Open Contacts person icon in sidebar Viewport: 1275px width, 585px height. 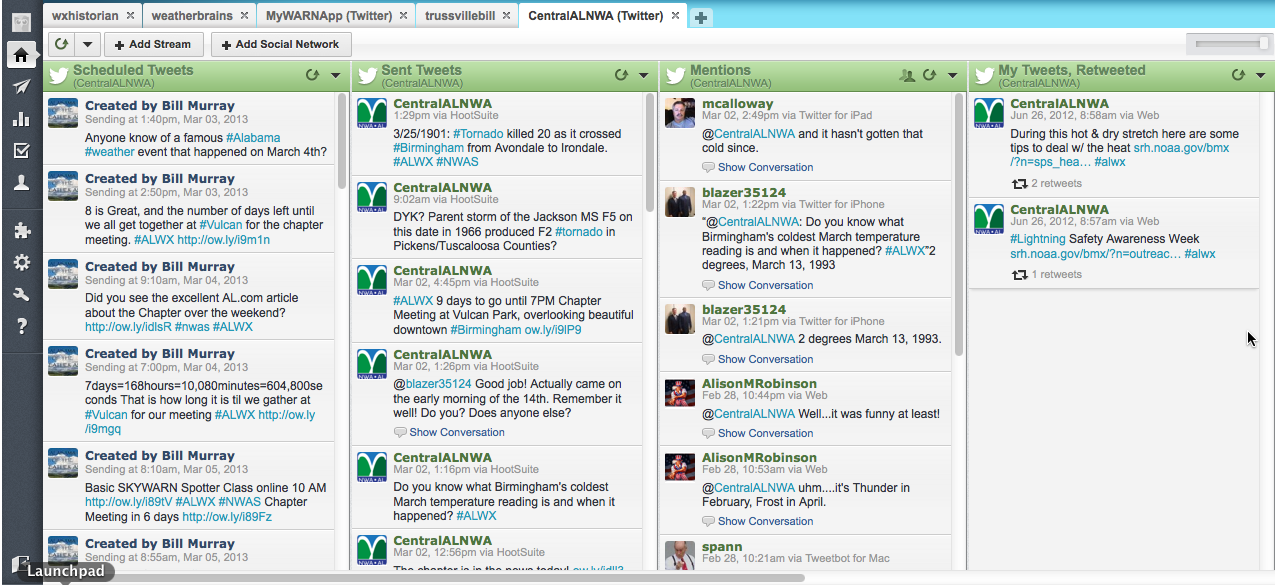[x=21, y=183]
